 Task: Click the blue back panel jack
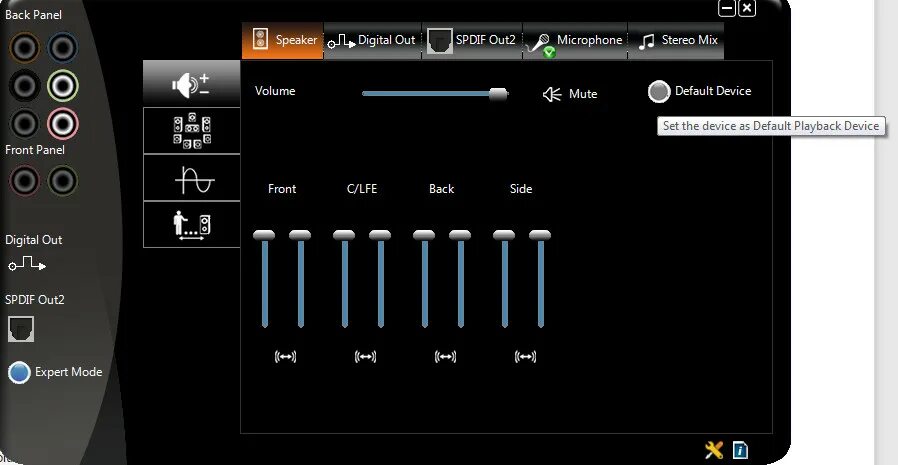(x=62, y=48)
